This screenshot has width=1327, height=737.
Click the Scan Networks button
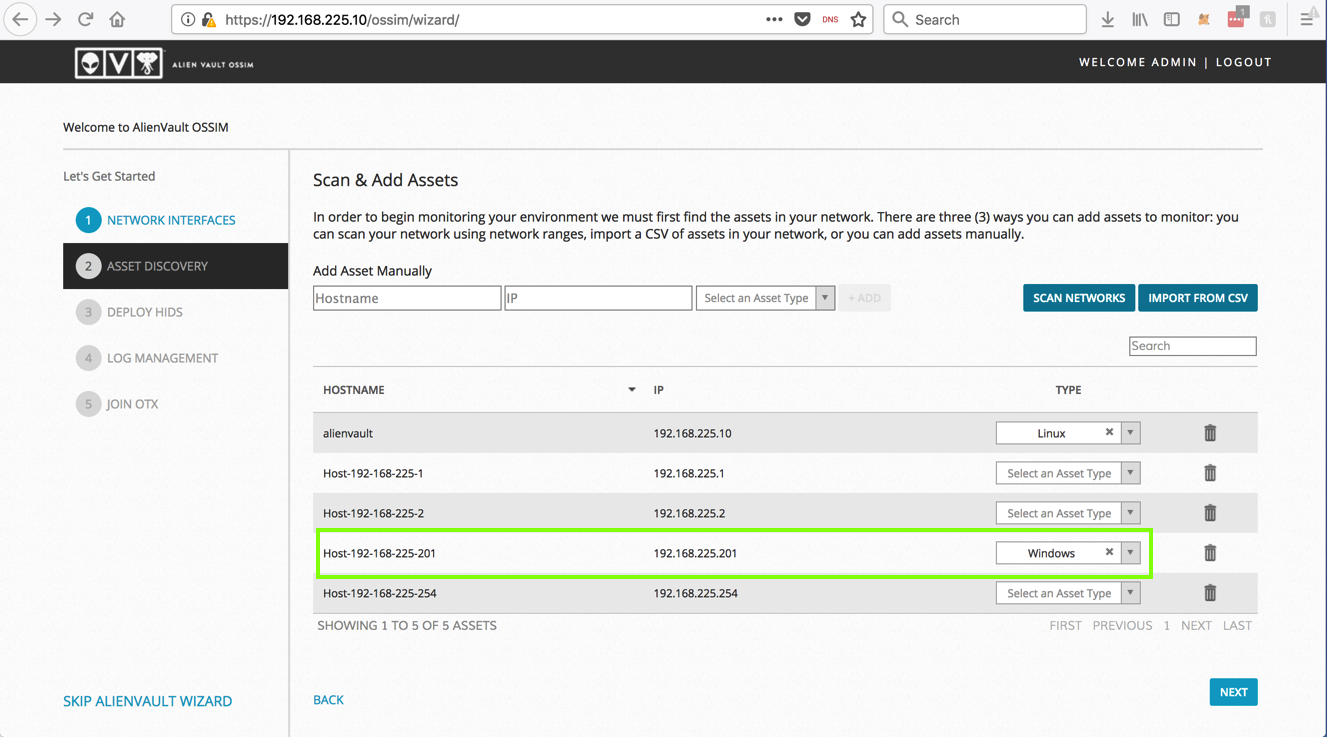pyautogui.click(x=1078, y=298)
